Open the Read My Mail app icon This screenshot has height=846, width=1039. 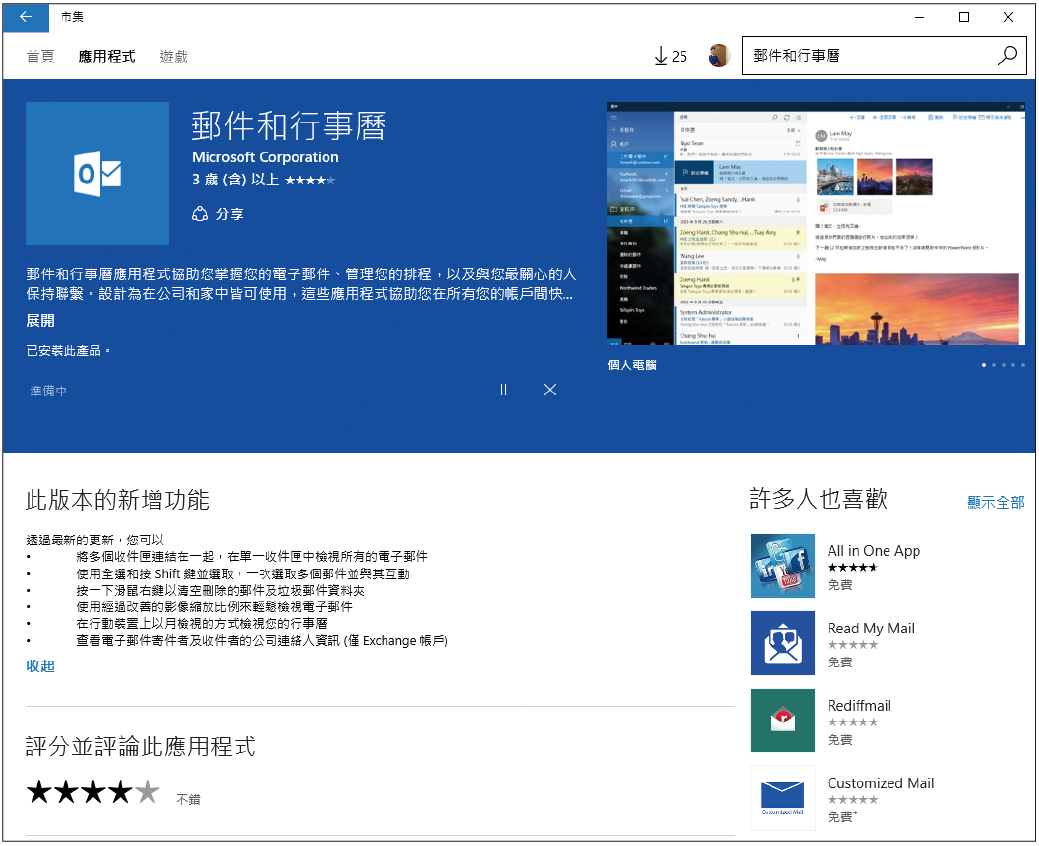click(783, 643)
